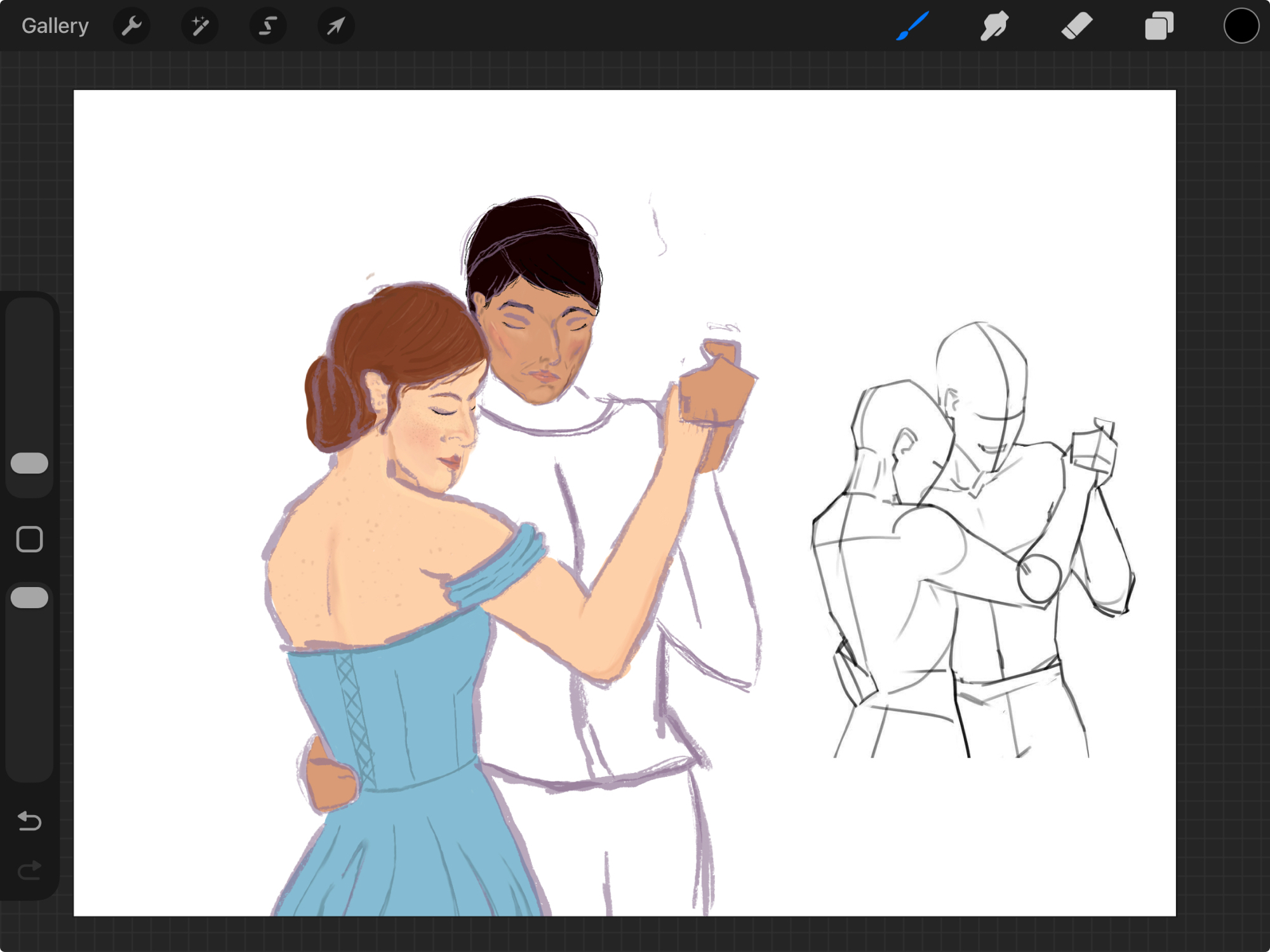Image resolution: width=1270 pixels, height=952 pixels.
Task: Open the Actions wrench menu
Action: click(131, 26)
